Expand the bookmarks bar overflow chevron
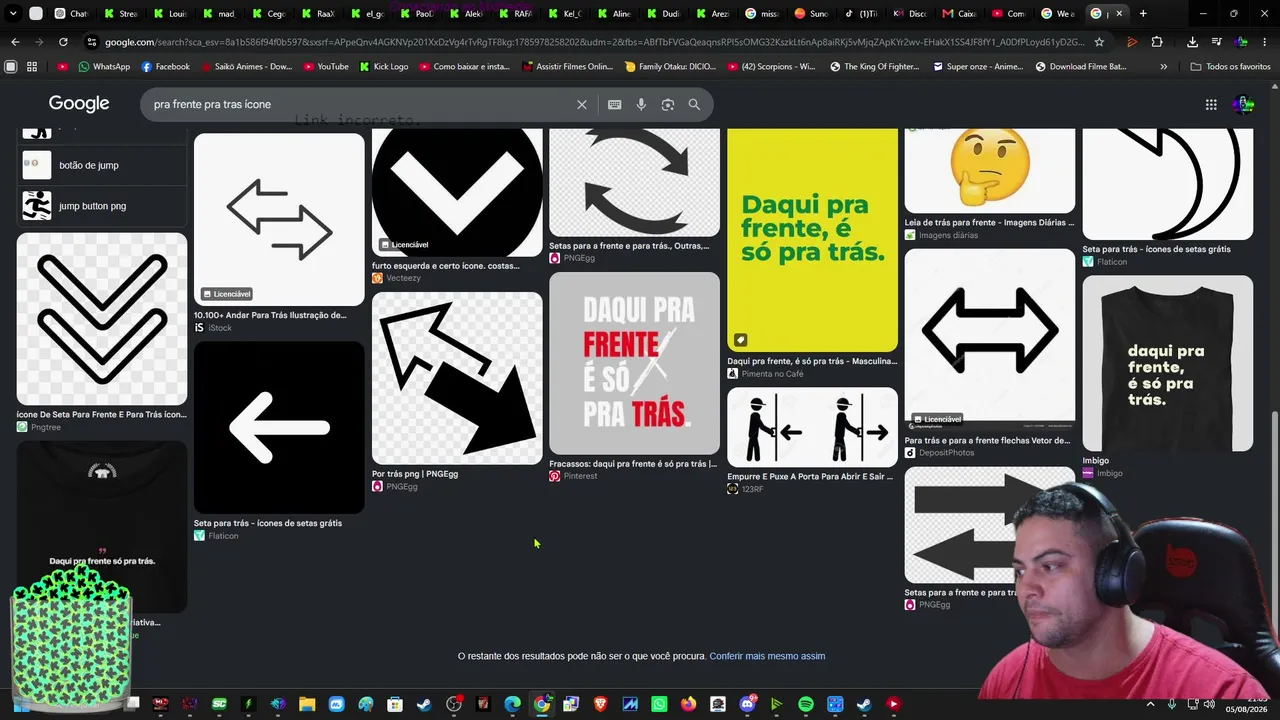 tap(1163, 66)
